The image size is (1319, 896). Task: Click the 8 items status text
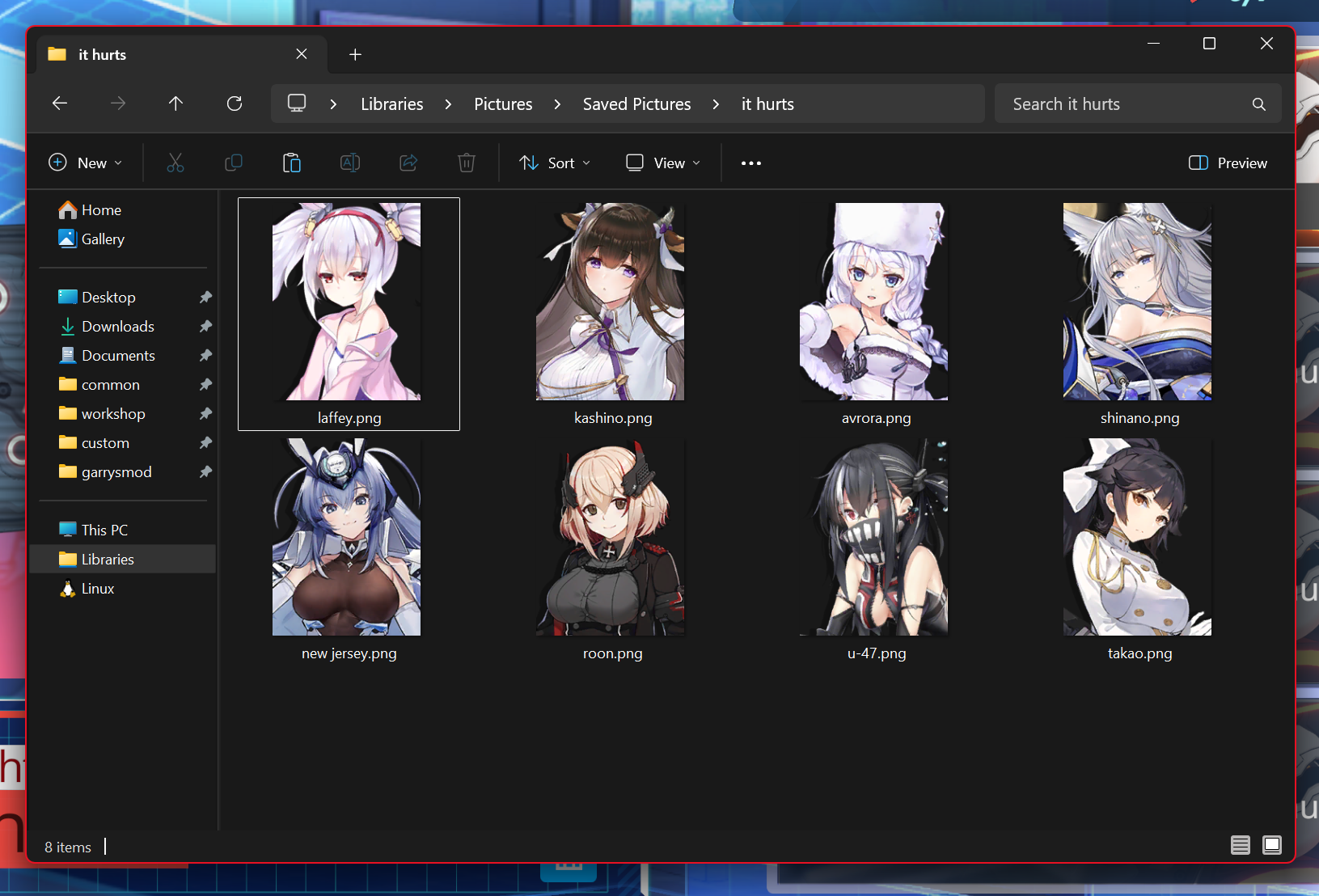coord(68,847)
